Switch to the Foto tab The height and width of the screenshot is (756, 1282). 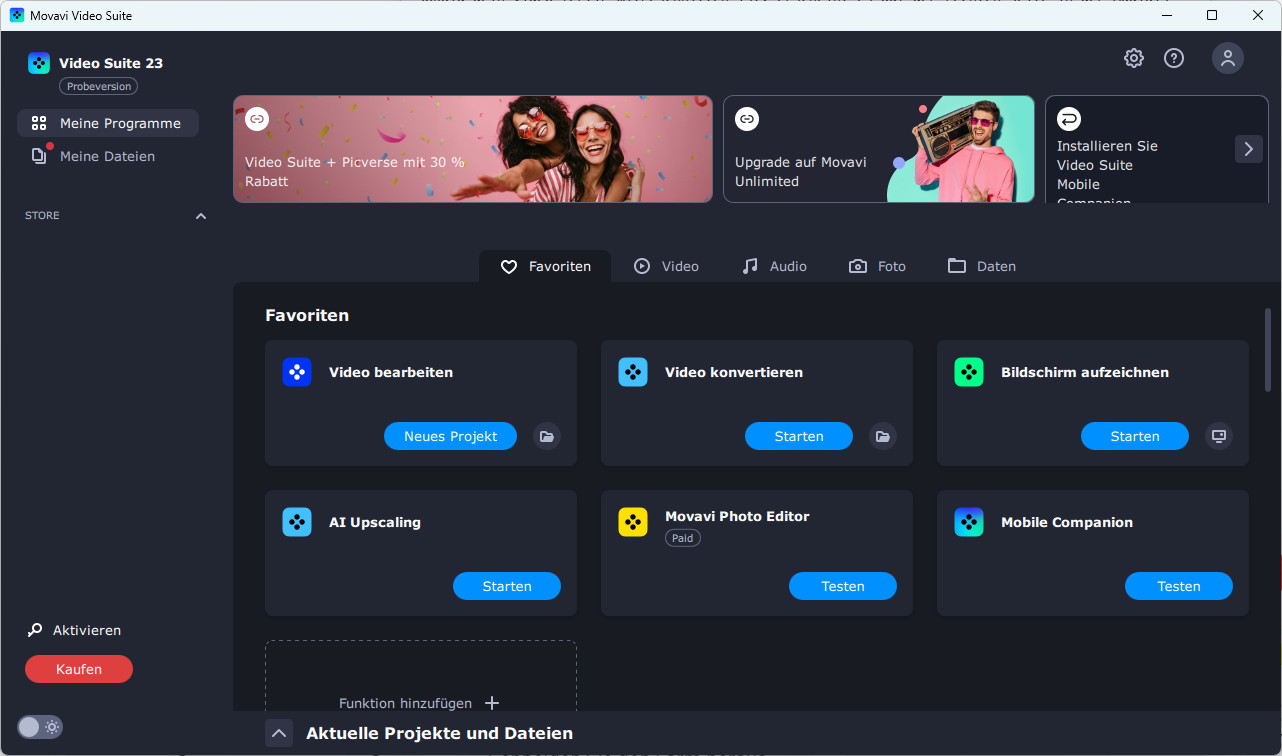(x=877, y=266)
